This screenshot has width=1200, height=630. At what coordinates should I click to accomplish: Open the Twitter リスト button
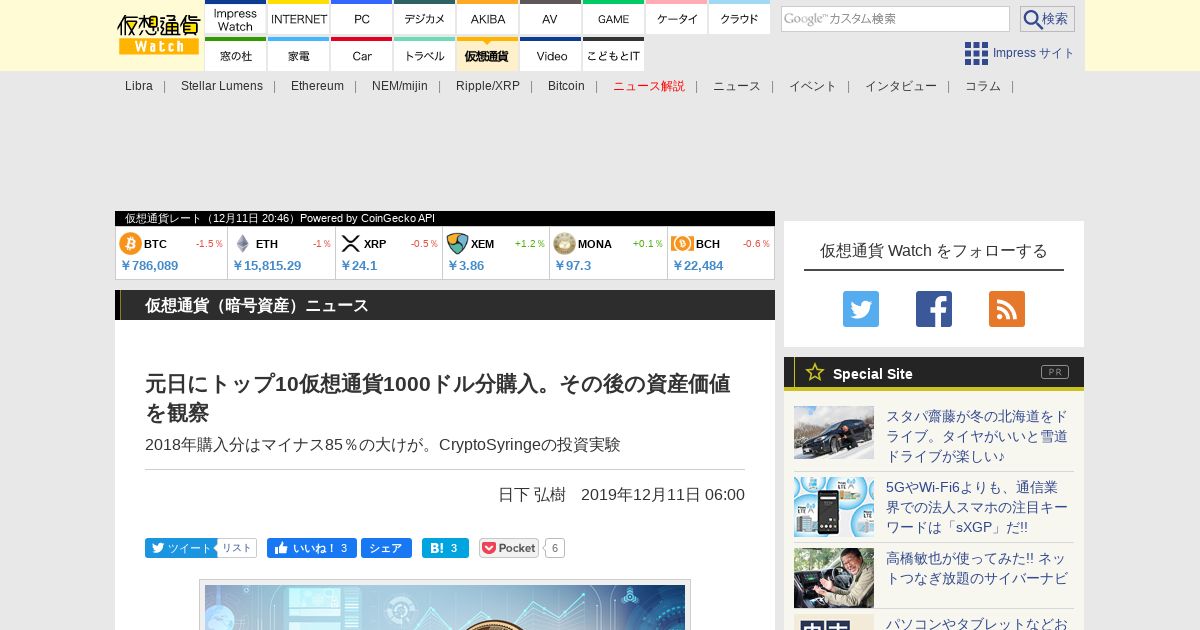point(237,548)
